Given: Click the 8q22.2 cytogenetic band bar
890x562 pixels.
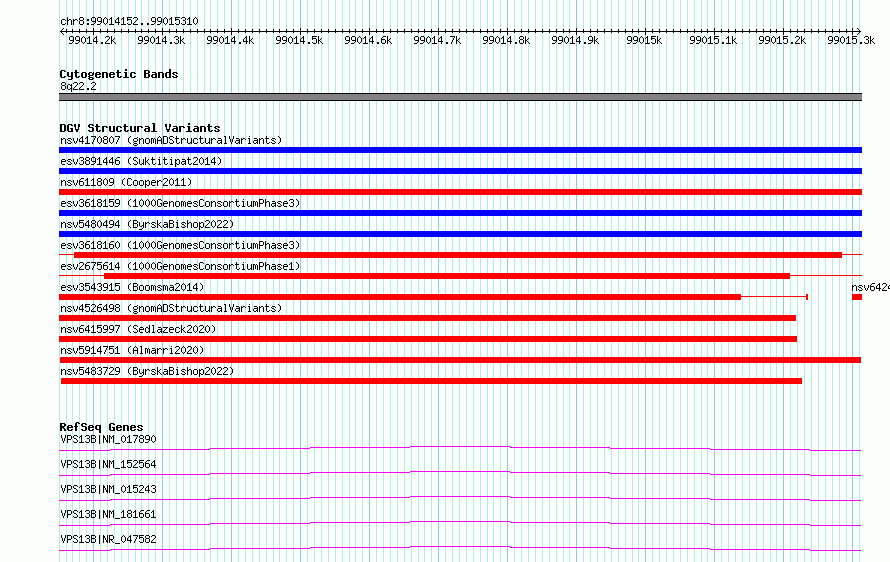Looking at the screenshot, I should tap(460, 97).
